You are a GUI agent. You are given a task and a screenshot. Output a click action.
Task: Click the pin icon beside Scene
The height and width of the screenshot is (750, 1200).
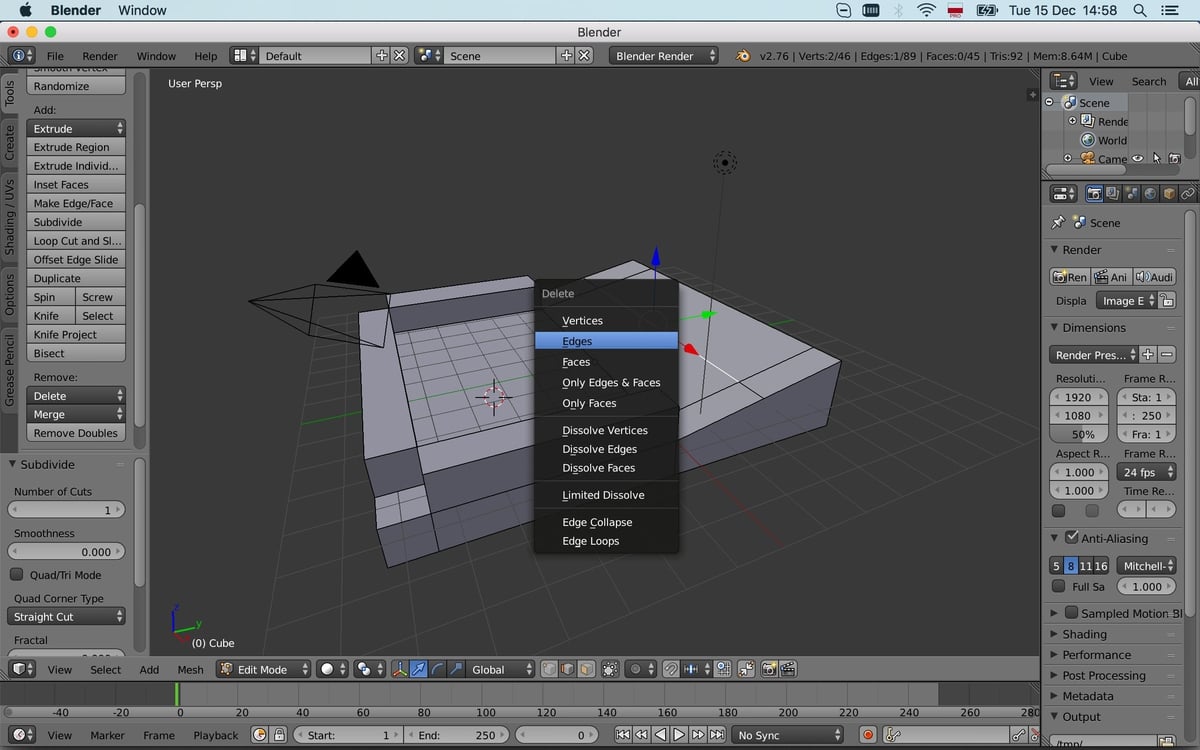(x=1058, y=223)
